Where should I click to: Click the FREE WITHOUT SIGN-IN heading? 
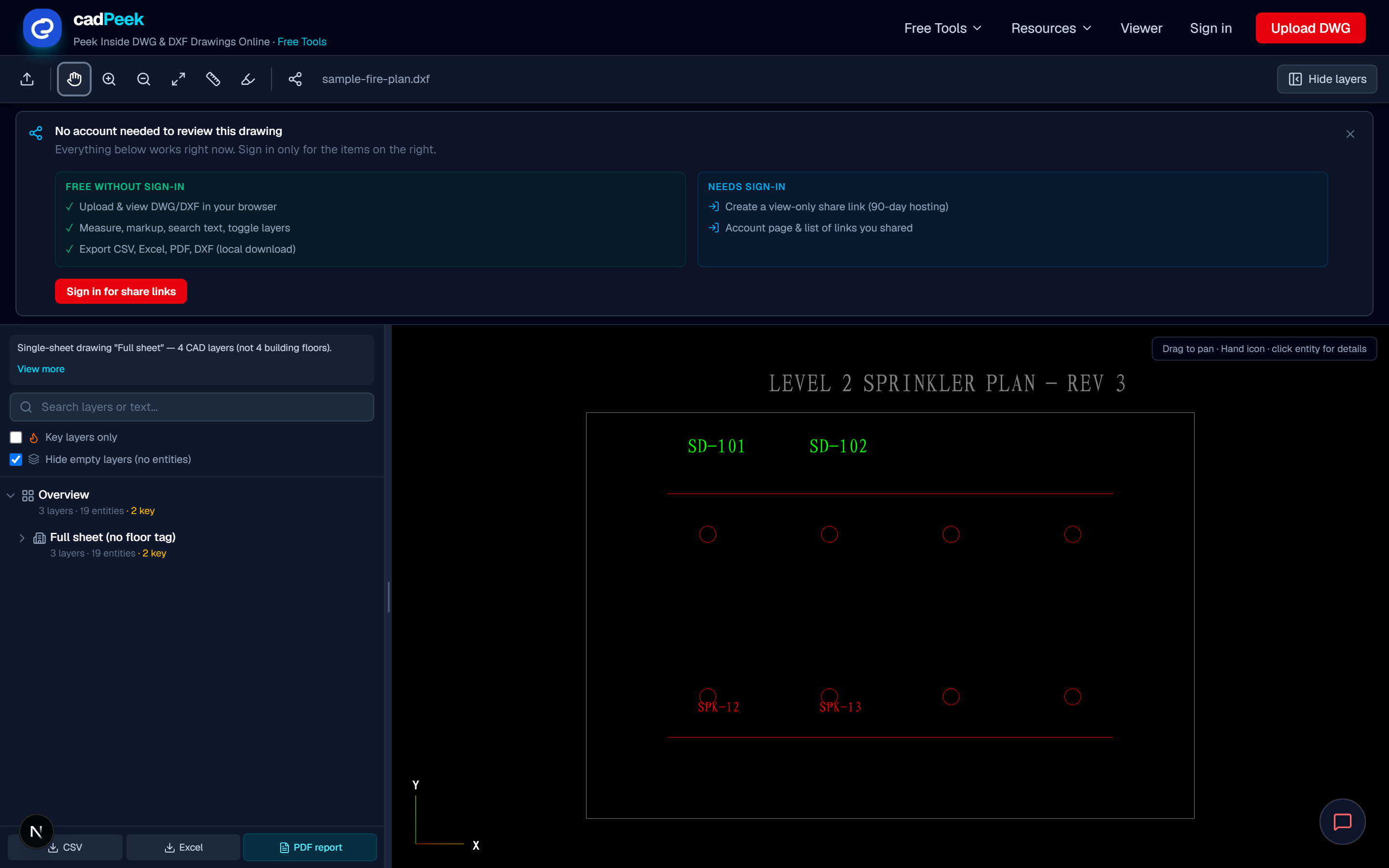(x=124, y=187)
